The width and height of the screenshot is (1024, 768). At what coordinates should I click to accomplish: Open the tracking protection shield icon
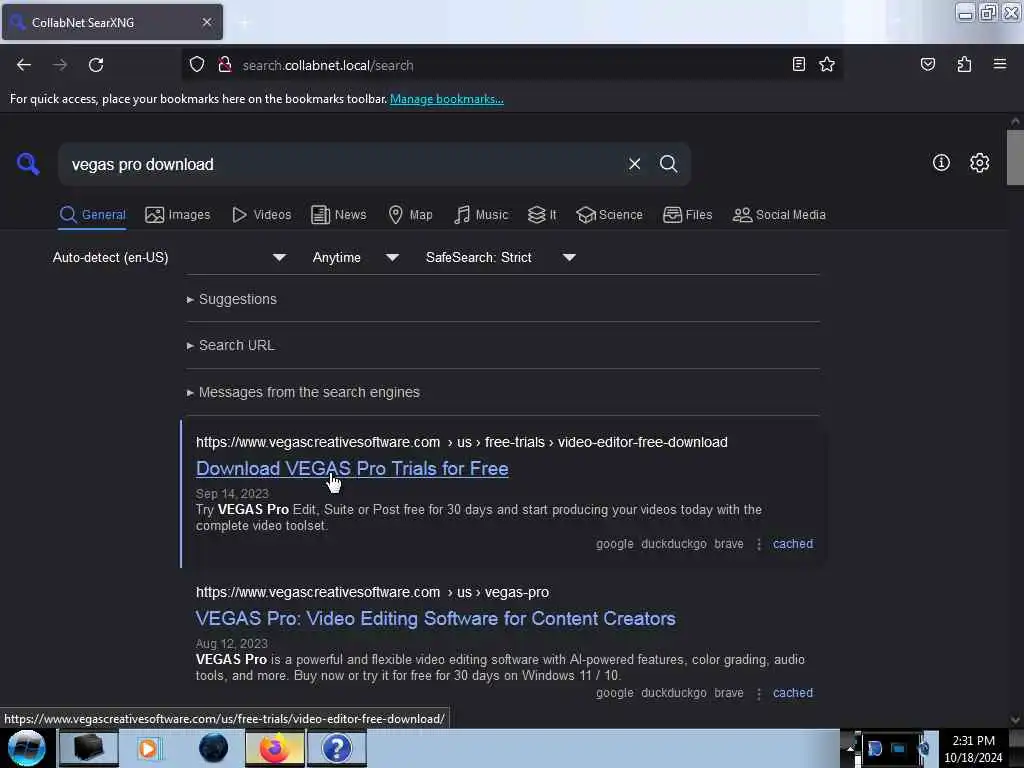click(x=197, y=64)
